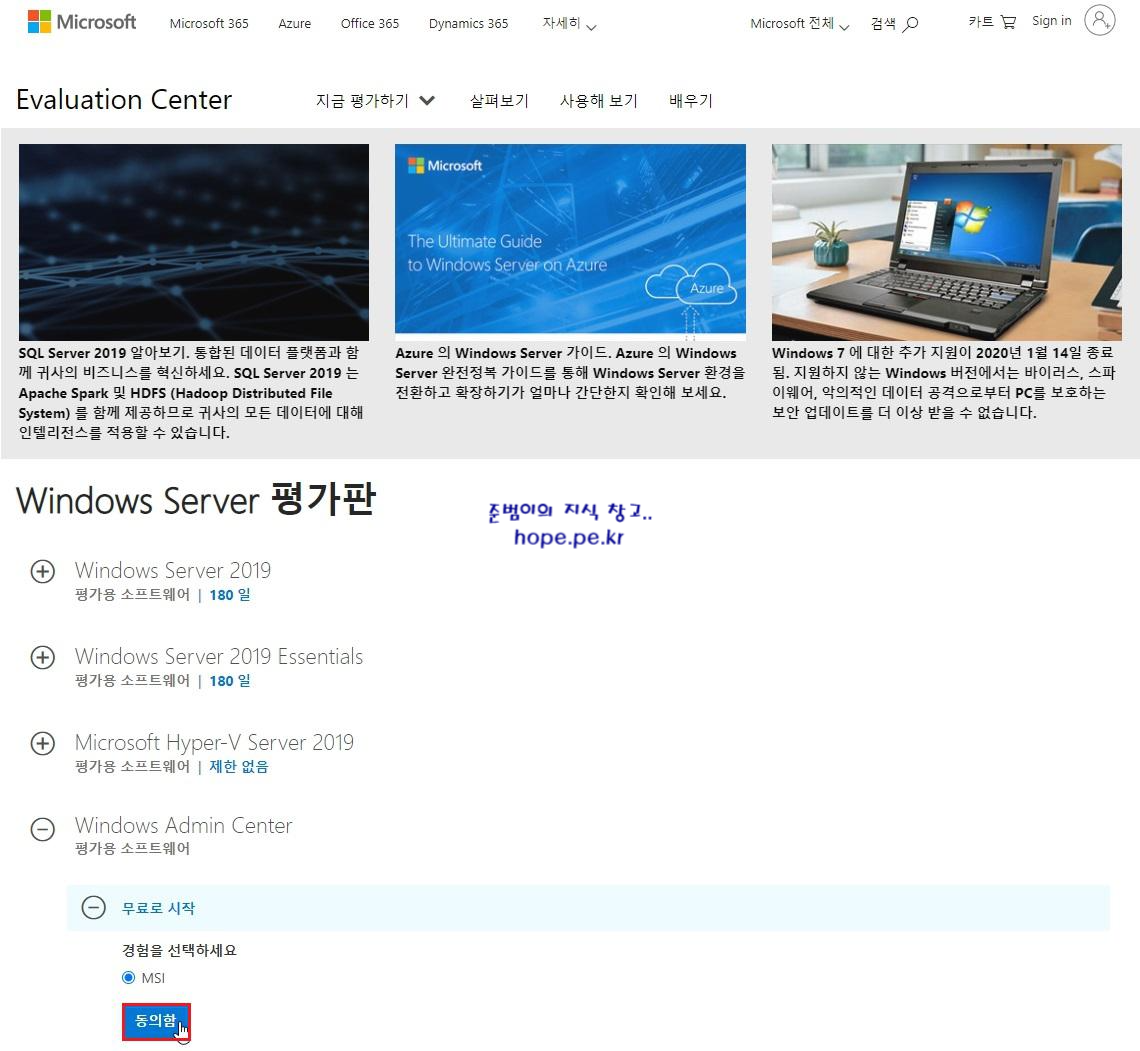Open the Windows 7 laptop thumbnail
The image size is (1140, 1051).
point(947,242)
